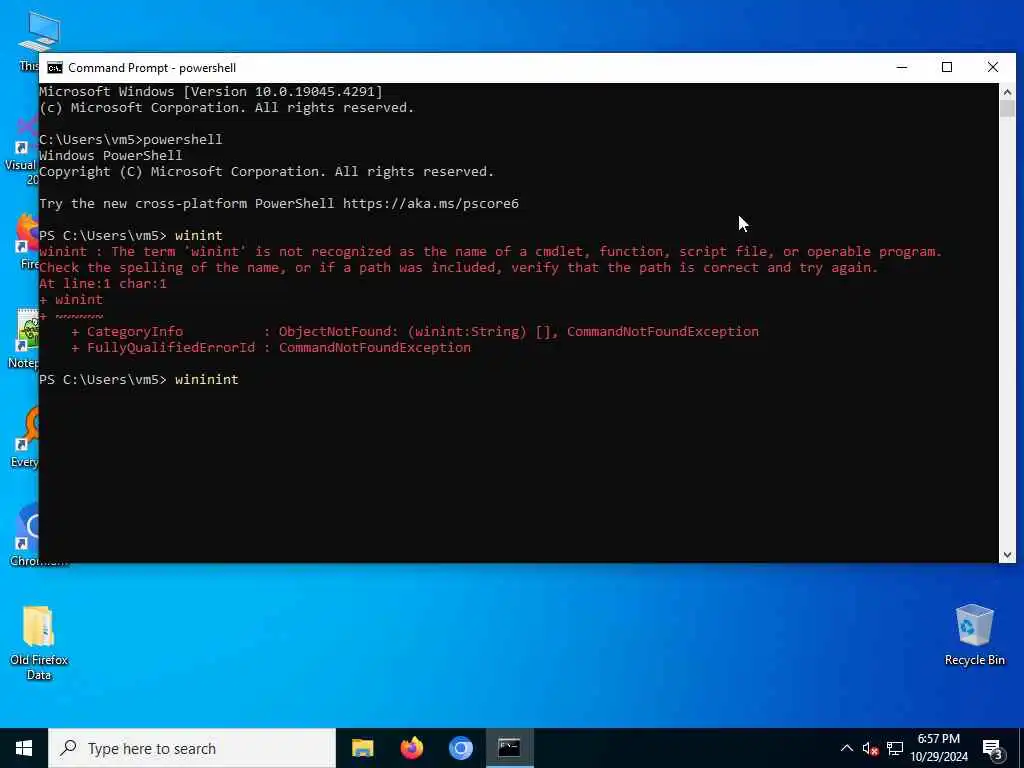This screenshot has width=1024, height=768.
Task: Click the https://aka.ms/pscore6 URL text
Action: tap(430, 204)
